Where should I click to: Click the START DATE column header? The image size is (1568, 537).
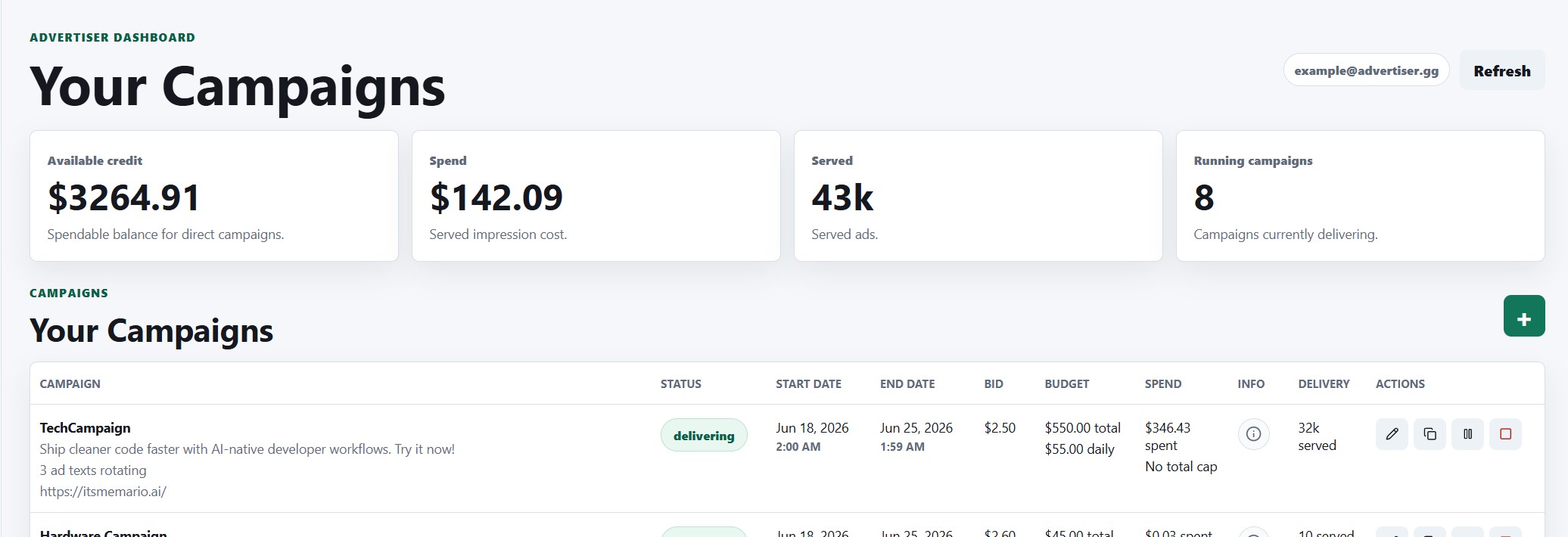808,384
